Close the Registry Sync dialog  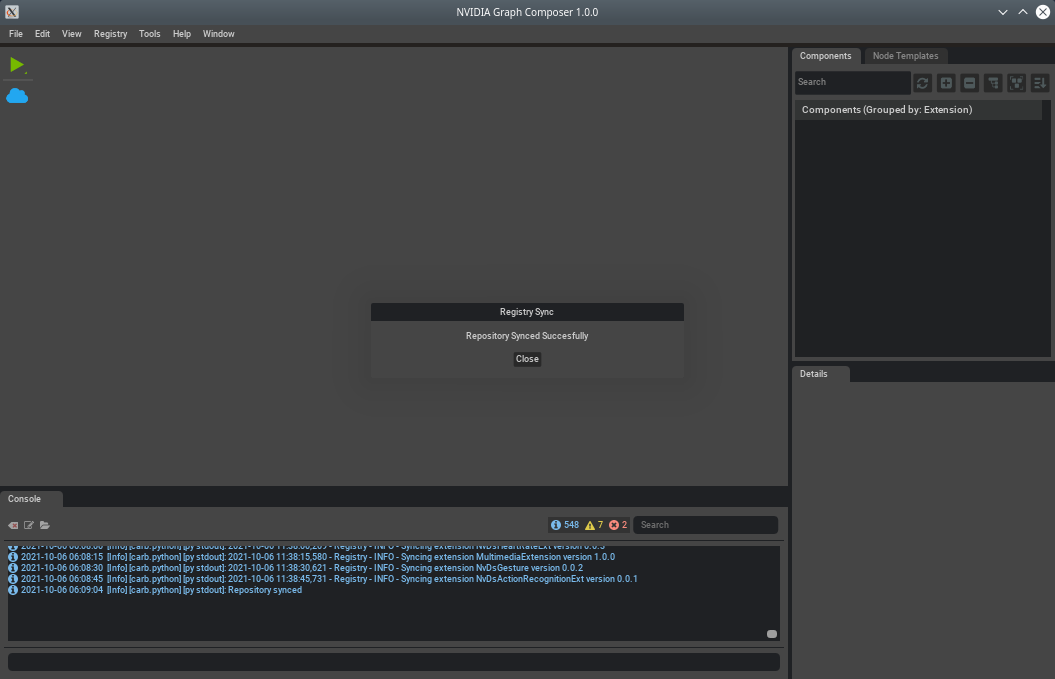527,359
